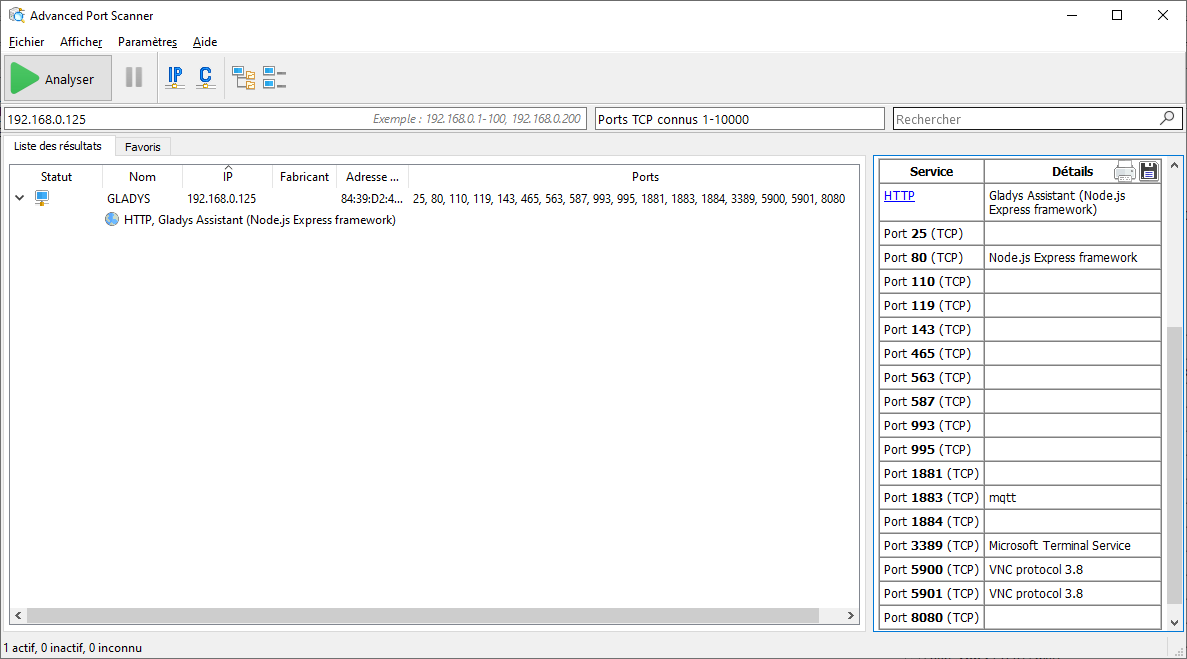Click the printer icon in details panel
This screenshot has width=1187, height=659.
(x=1125, y=171)
